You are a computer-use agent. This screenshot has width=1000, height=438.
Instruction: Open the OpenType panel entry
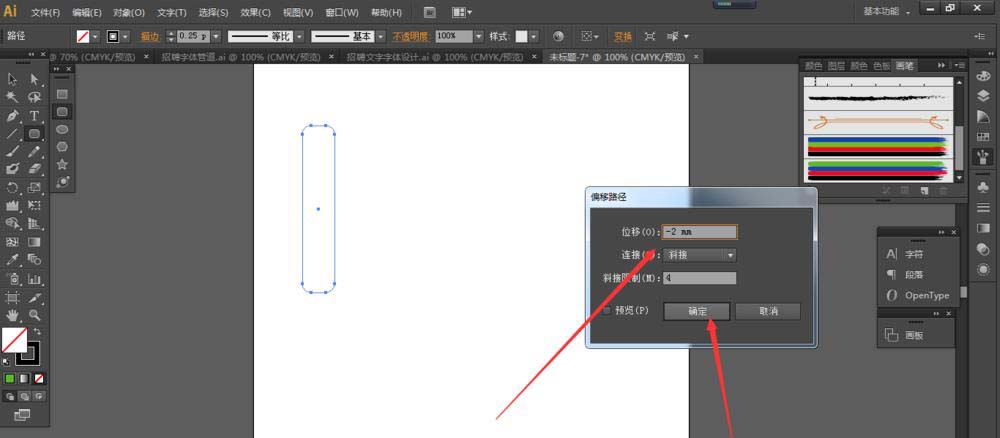click(x=918, y=295)
